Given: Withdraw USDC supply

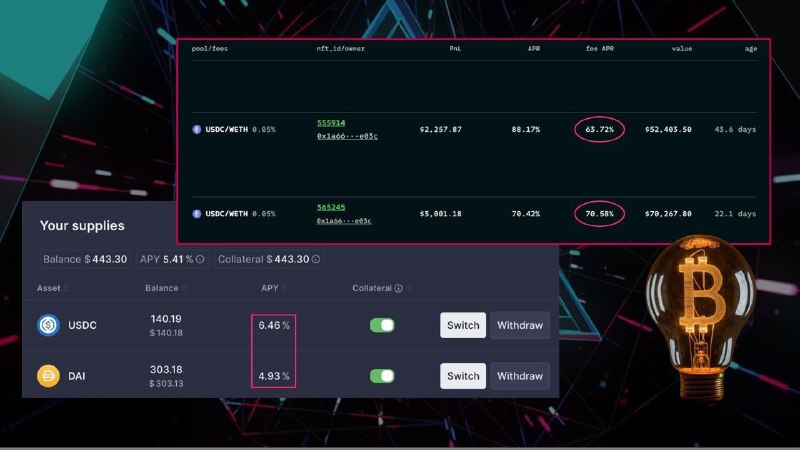Looking at the screenshot, I should [520, 325].
